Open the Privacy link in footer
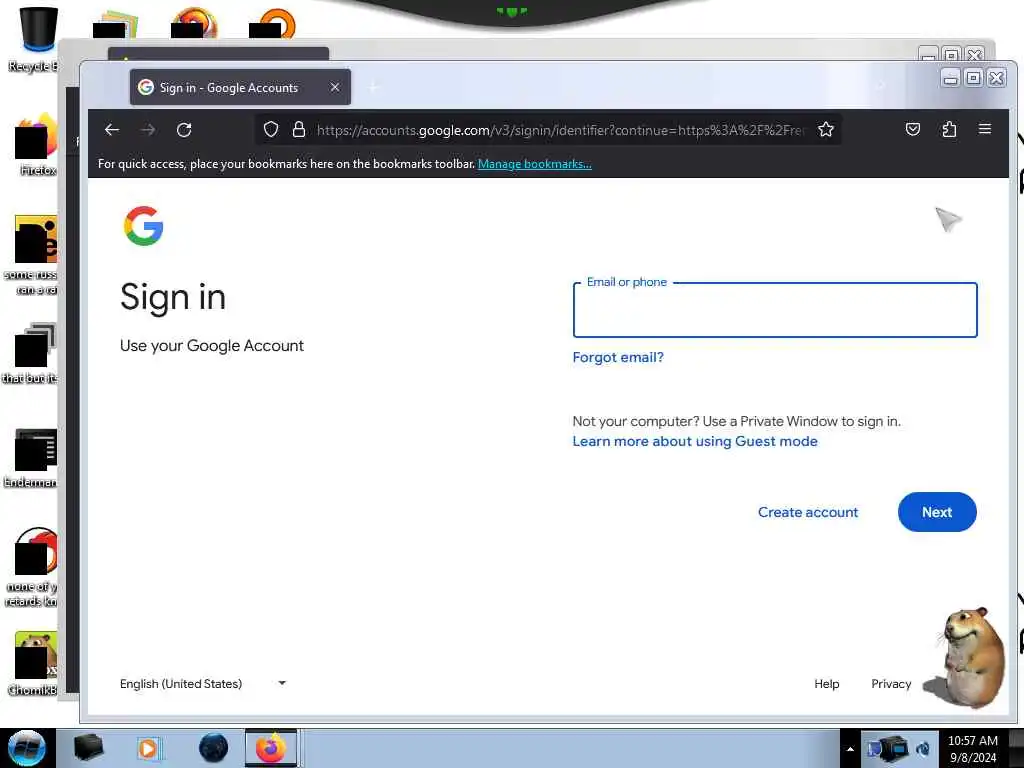The width and height of the screenshot is (1024, 768). click(891, 684)
